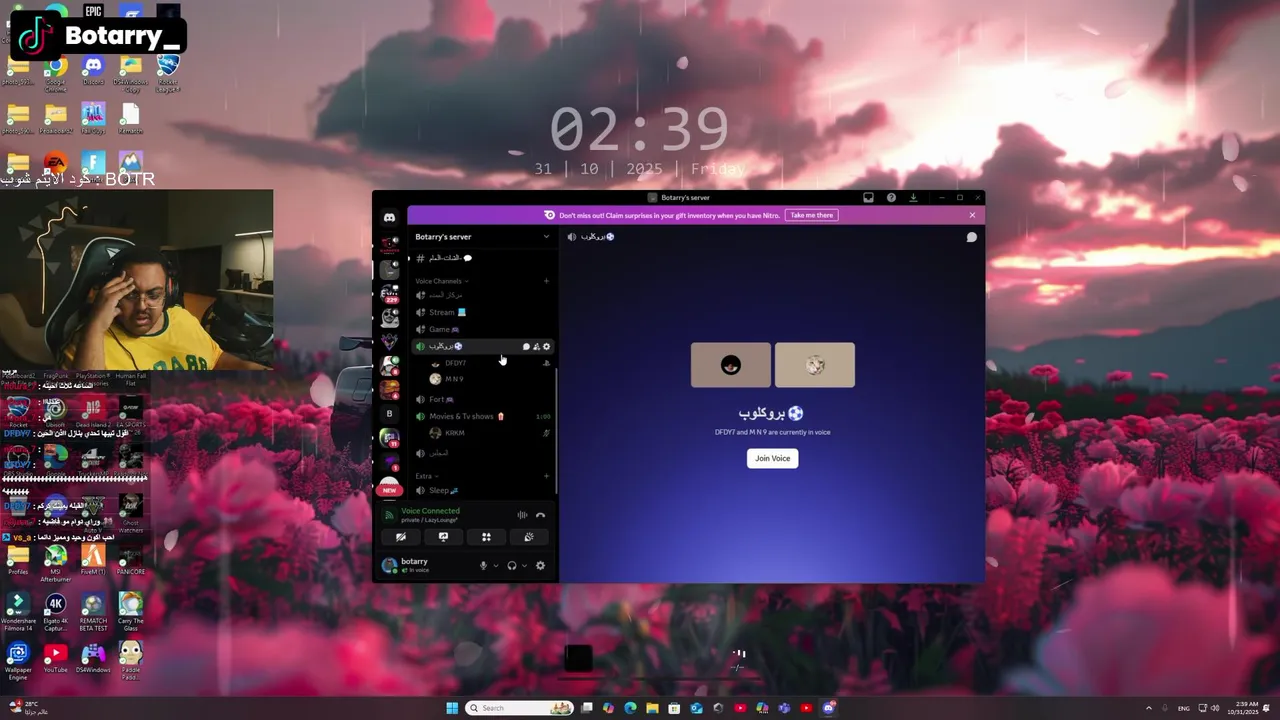The width and height of the screenshot is (1280, 720).
Task: Open Discord direct messages home icon
Action: 389,217
